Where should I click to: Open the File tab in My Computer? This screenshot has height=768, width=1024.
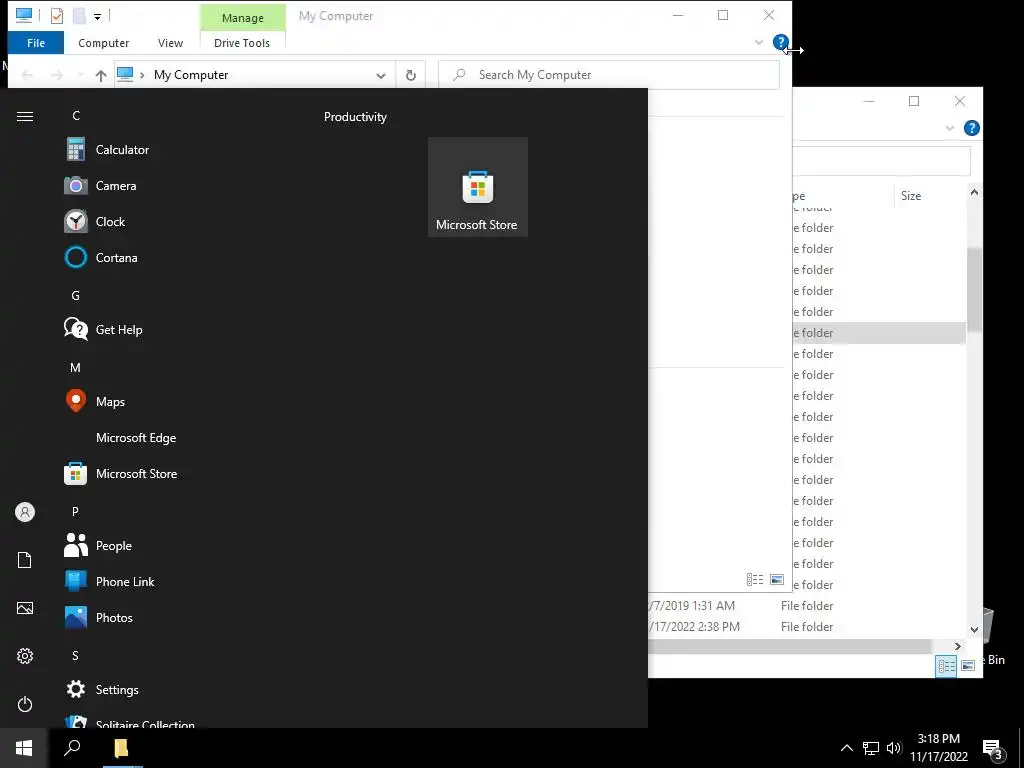pos(36,43)
